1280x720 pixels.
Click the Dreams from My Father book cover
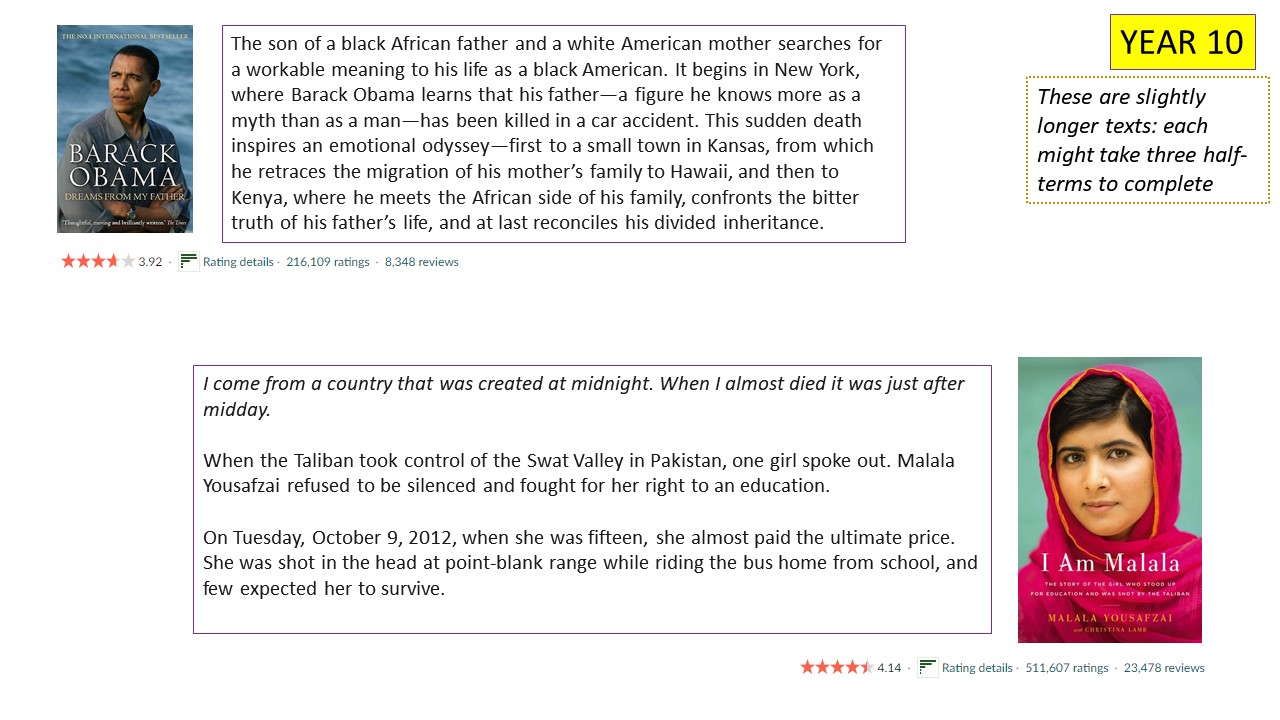pos(125,129)
